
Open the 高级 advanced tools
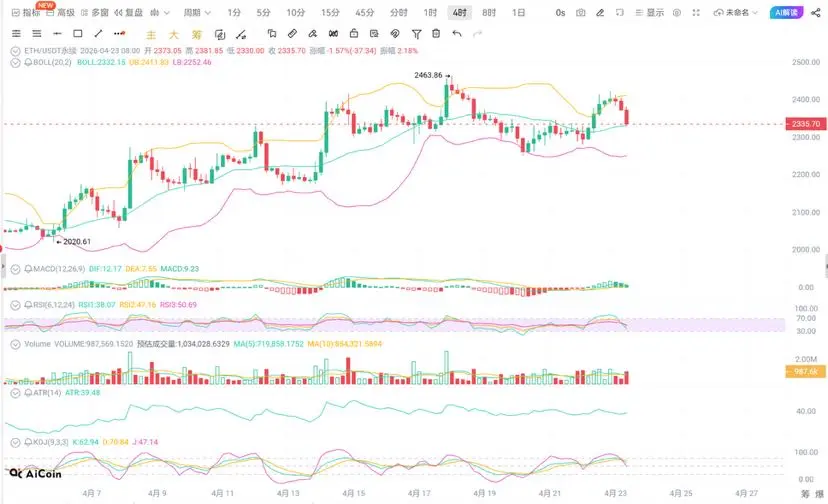click(60, 12)
